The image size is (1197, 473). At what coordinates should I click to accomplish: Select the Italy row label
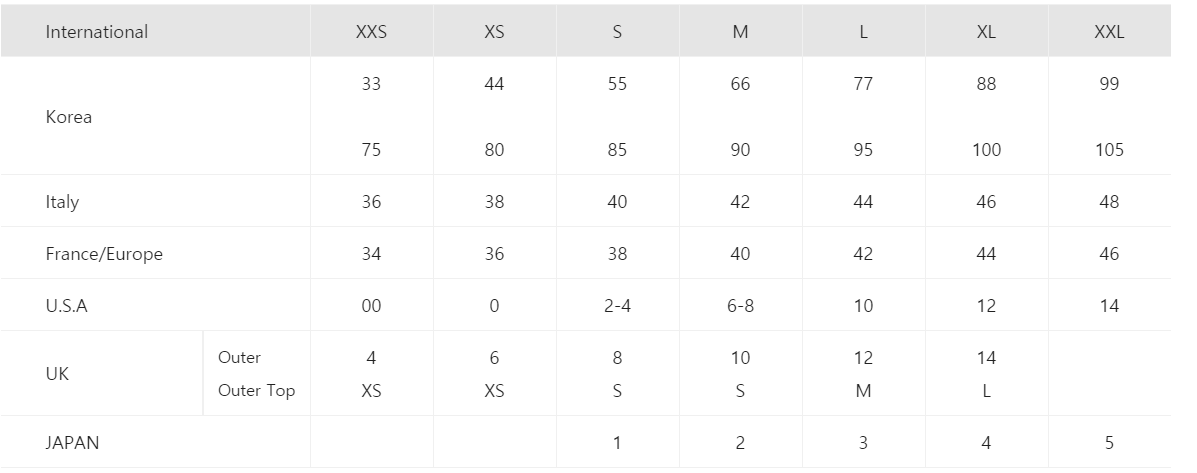(x=62, y=202)
